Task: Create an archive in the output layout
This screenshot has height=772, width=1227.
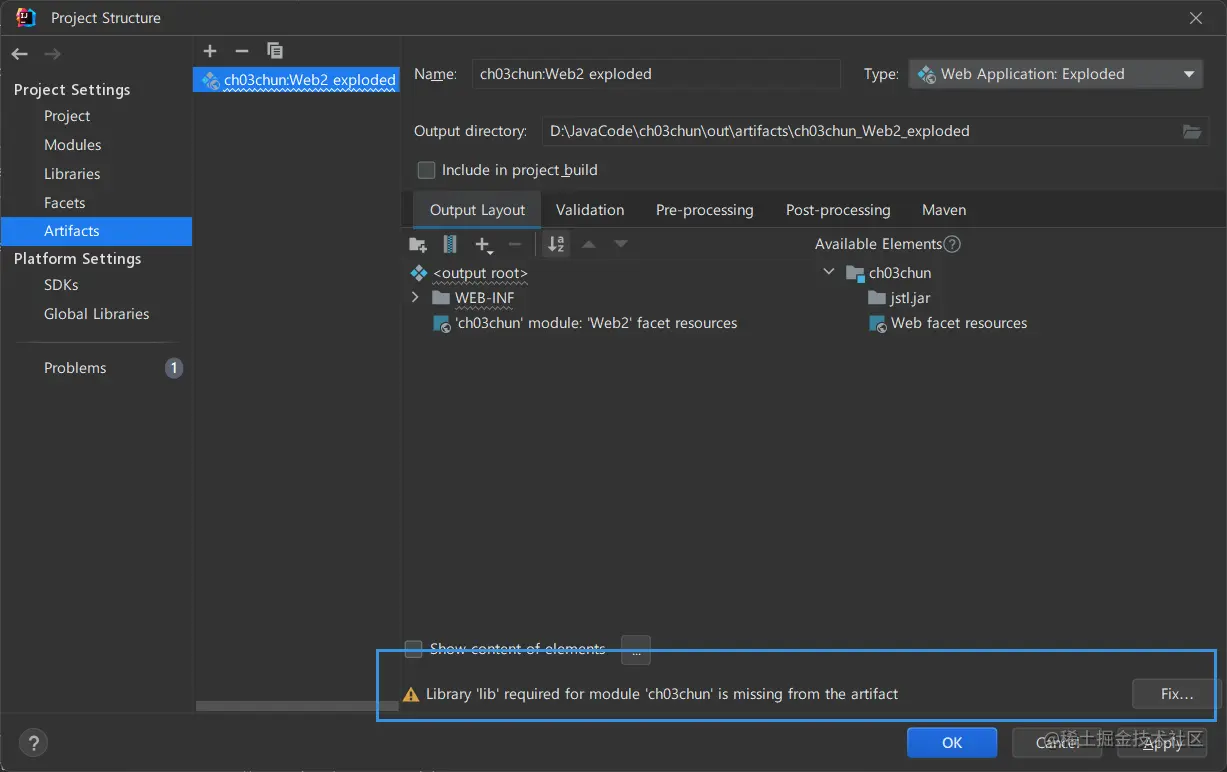Action: 450,244
